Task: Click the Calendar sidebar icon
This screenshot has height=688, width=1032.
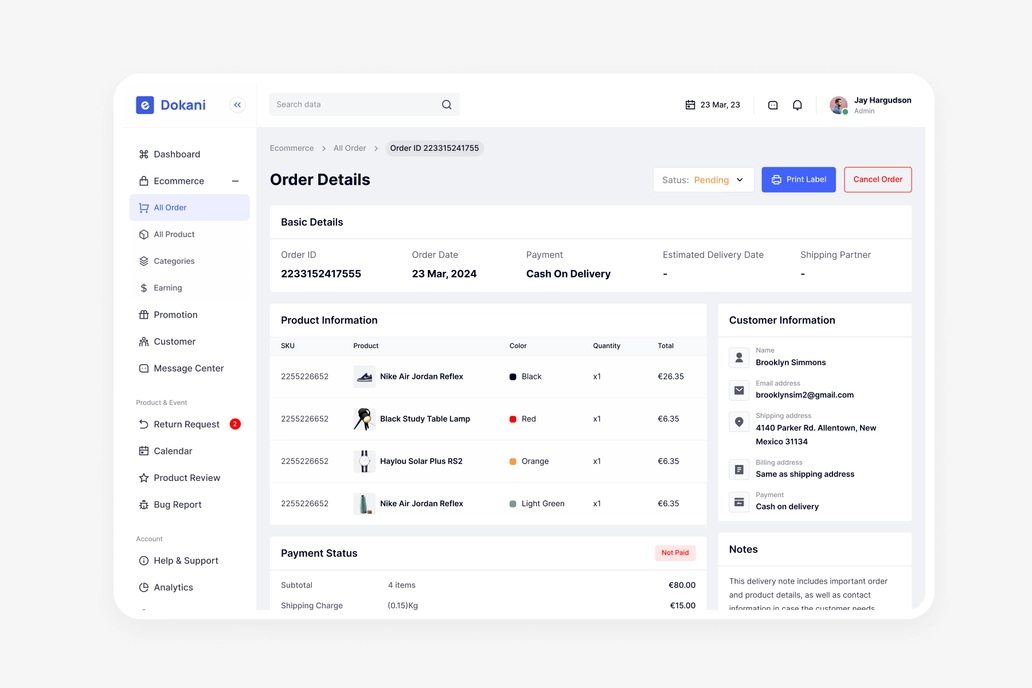Action: pyautogui.click(x=143, y=451)
